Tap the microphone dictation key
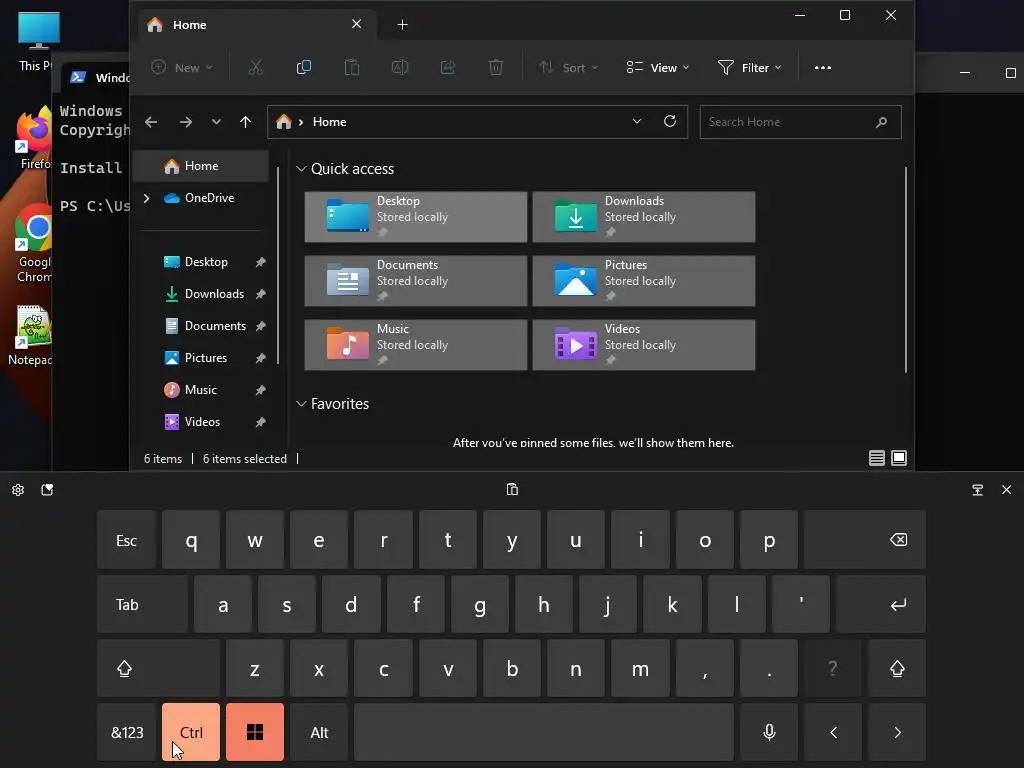This screenshot has width=1024, height=768. coord(769,732)
